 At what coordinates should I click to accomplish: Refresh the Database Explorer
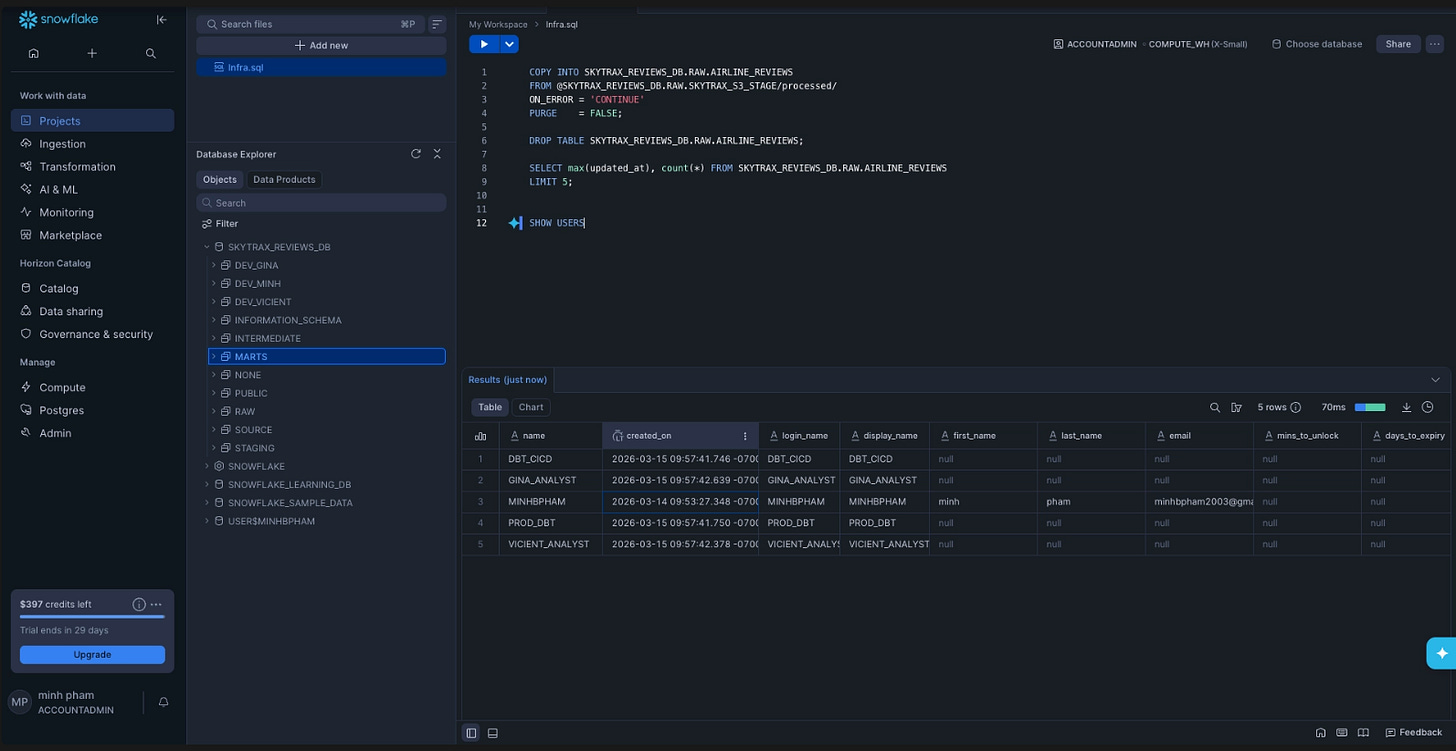(416, 154)
